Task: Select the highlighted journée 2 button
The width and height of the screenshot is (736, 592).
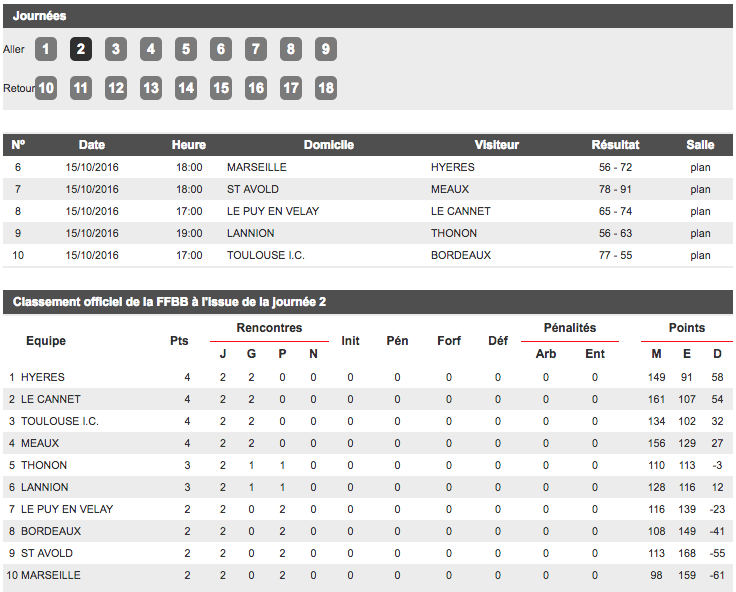Action: click(x=81, y=49)
